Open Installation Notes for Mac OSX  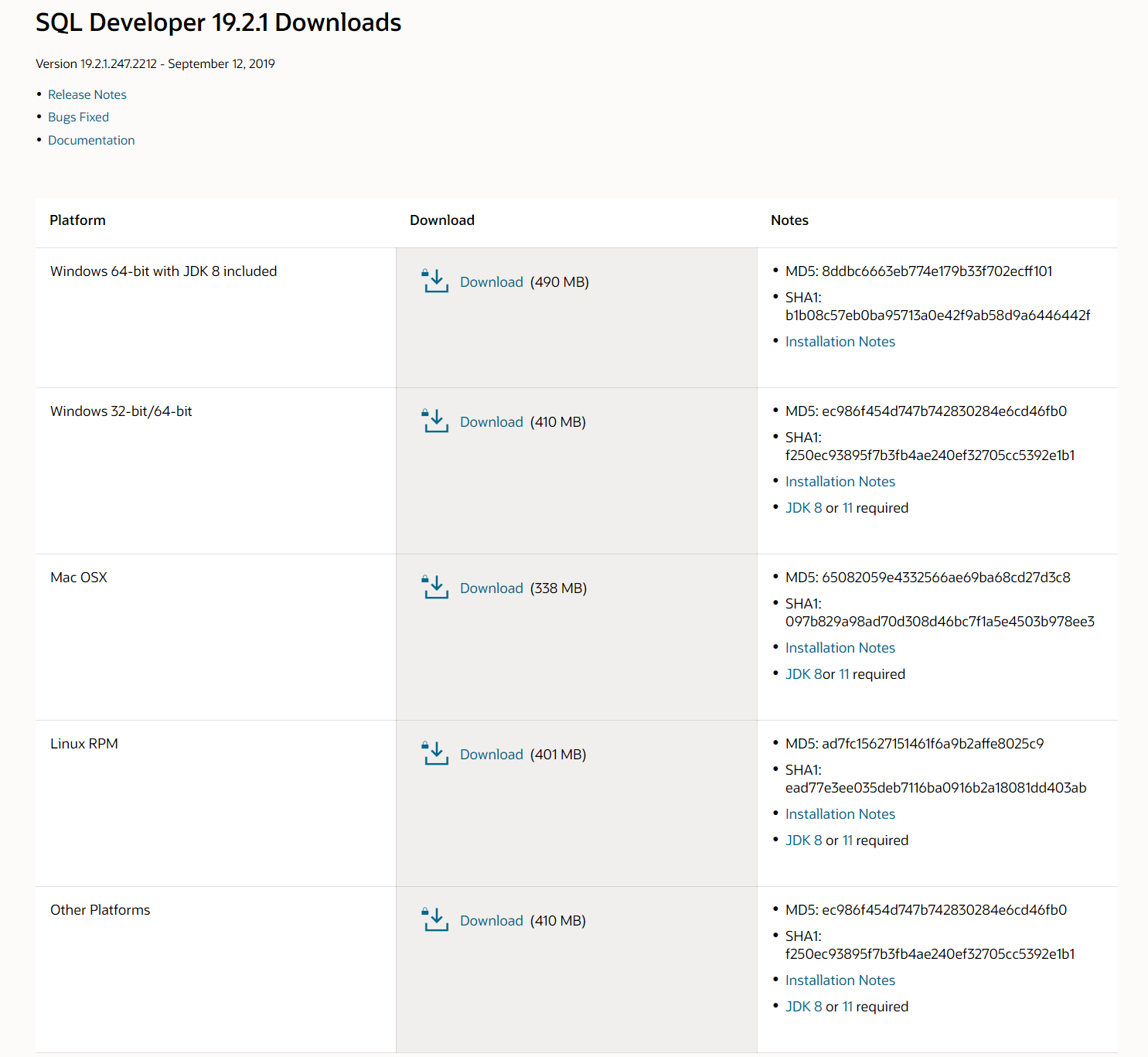(840, 648)
